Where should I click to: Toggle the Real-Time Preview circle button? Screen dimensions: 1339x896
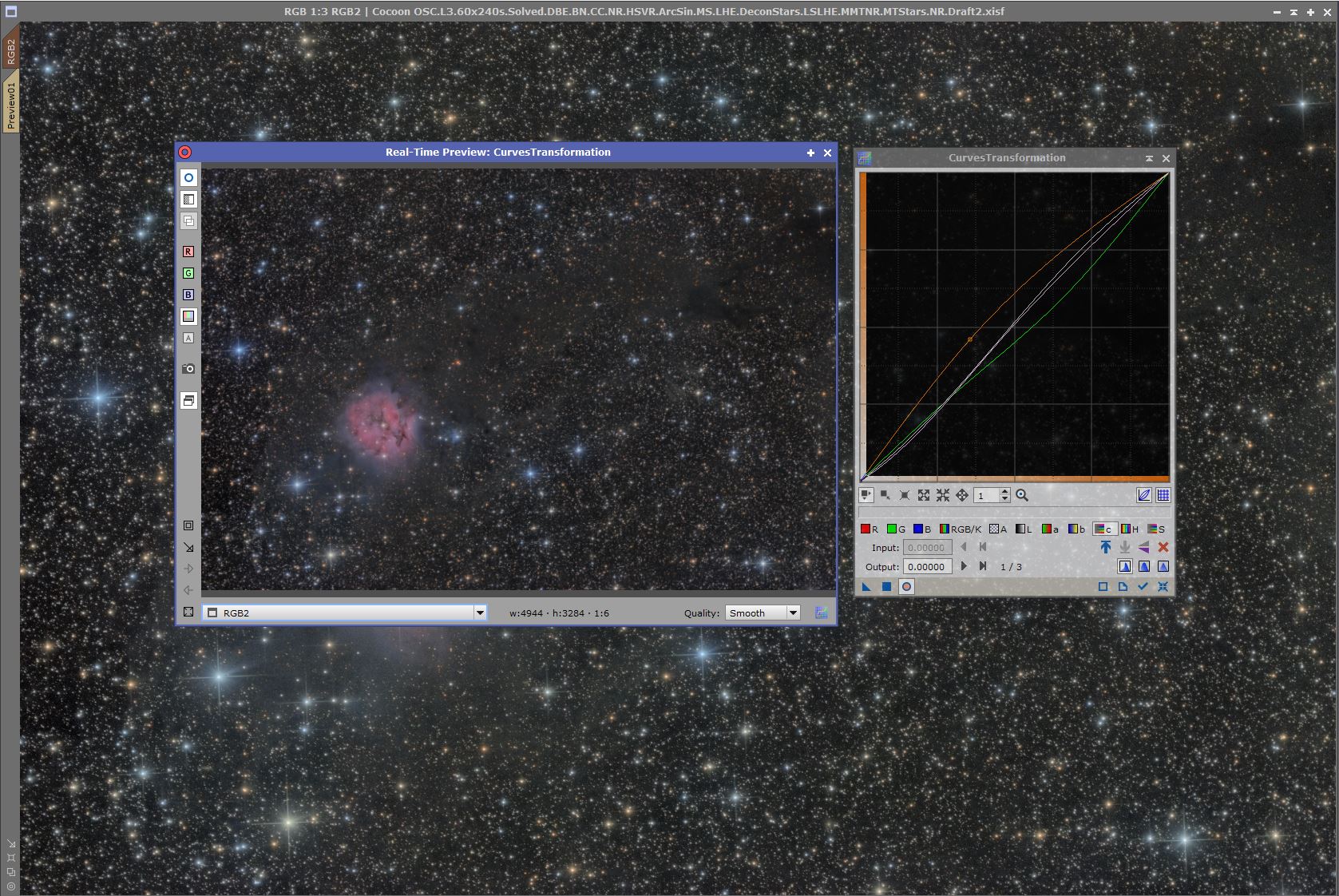click(906, 587)
